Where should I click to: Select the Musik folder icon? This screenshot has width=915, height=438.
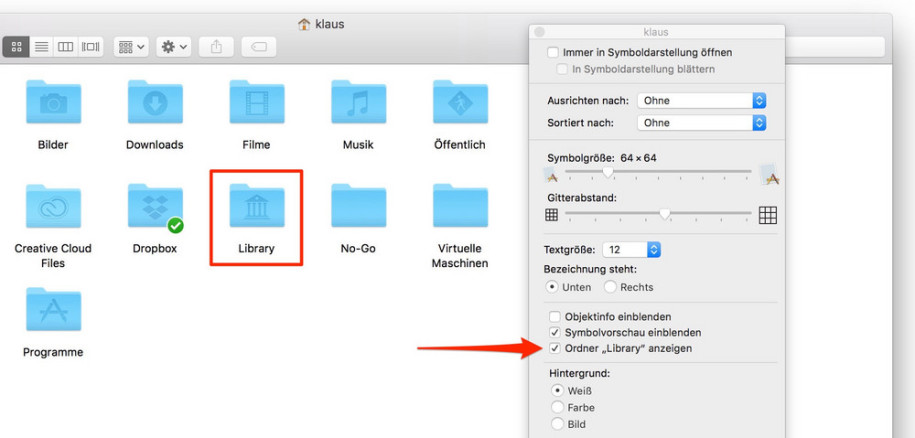pos(358,102)
